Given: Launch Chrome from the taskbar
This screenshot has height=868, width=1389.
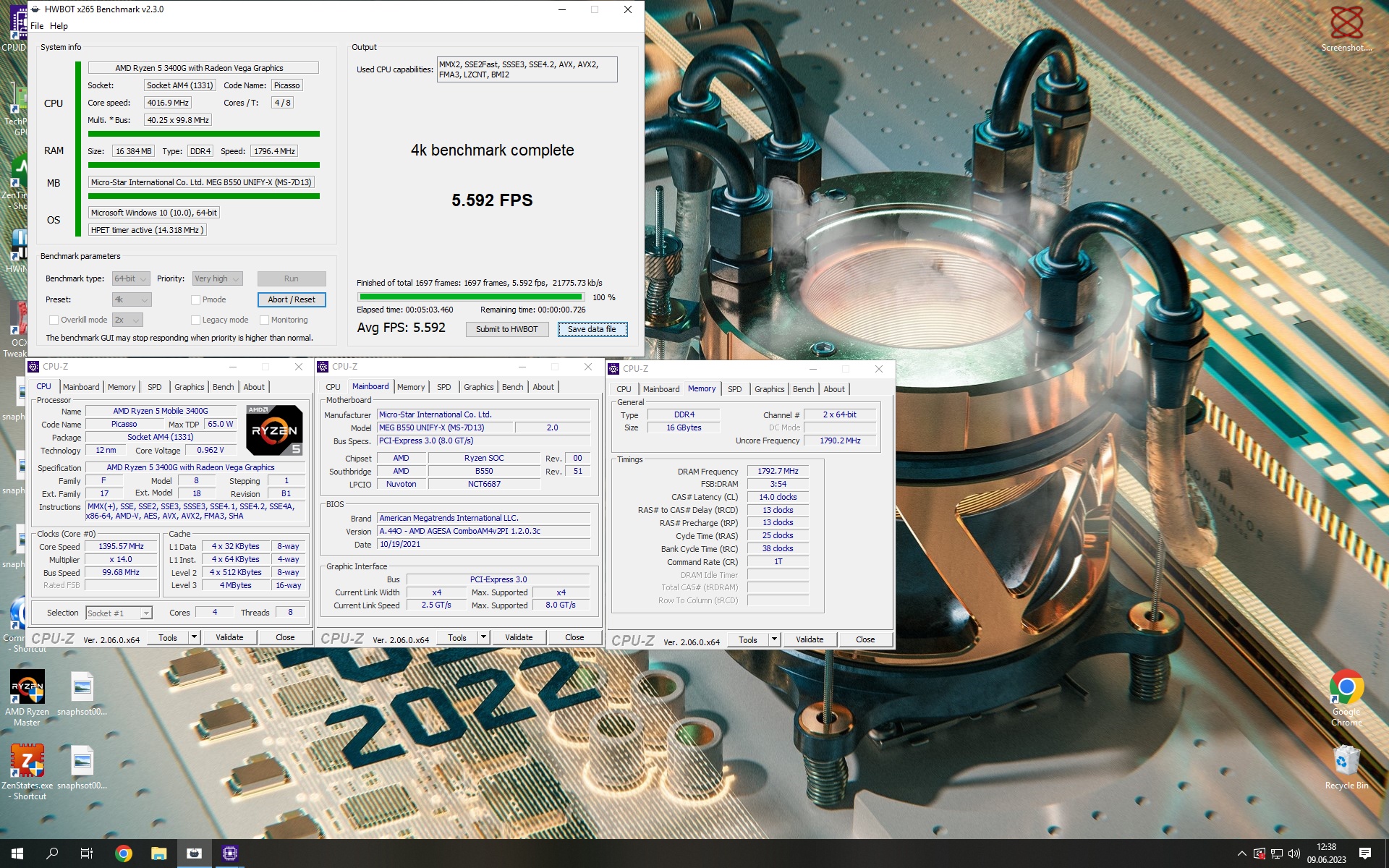Looking at the screenshot, I should [123, 854].
